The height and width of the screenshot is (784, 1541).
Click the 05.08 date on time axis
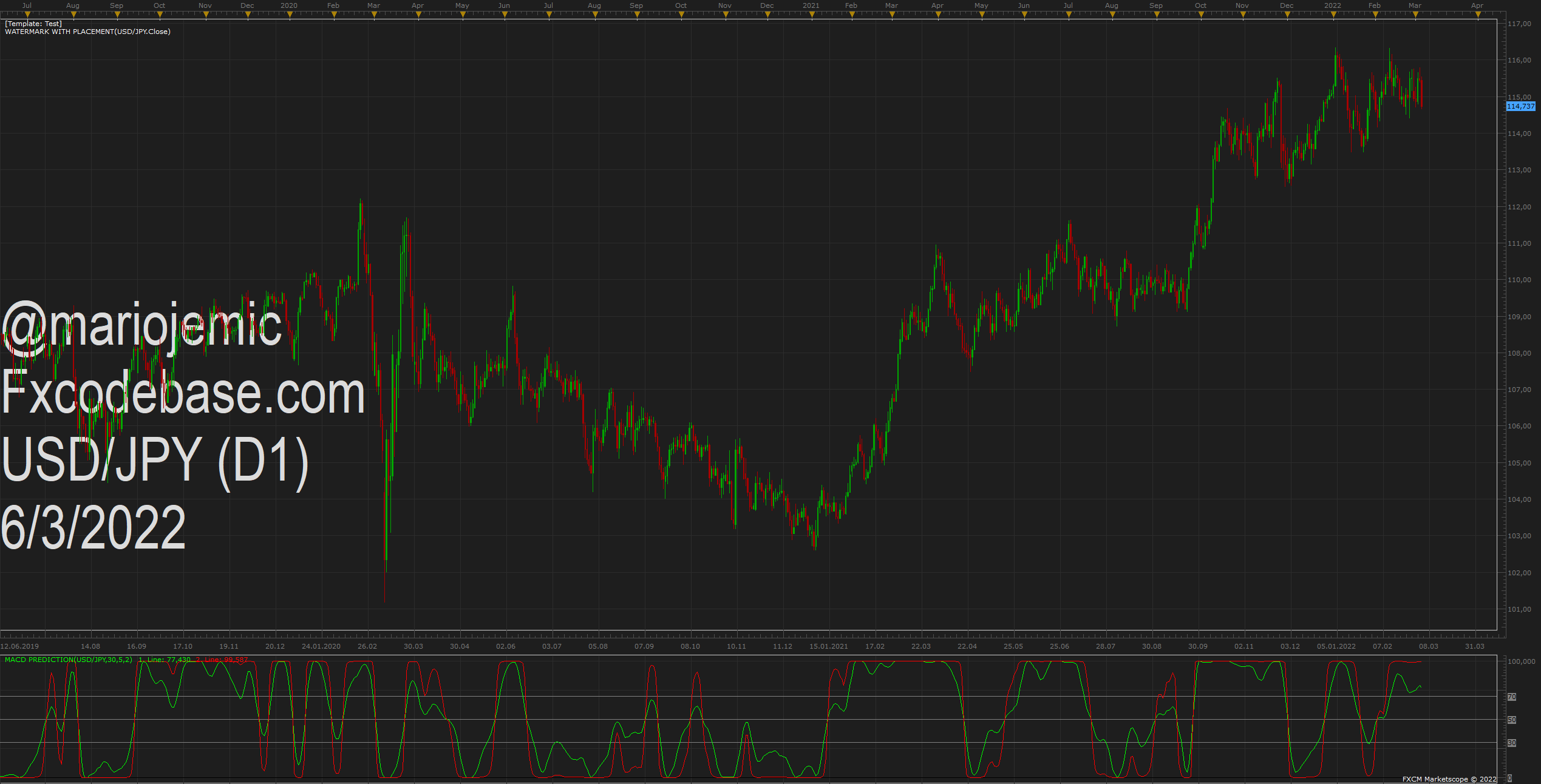click(598, 646)
